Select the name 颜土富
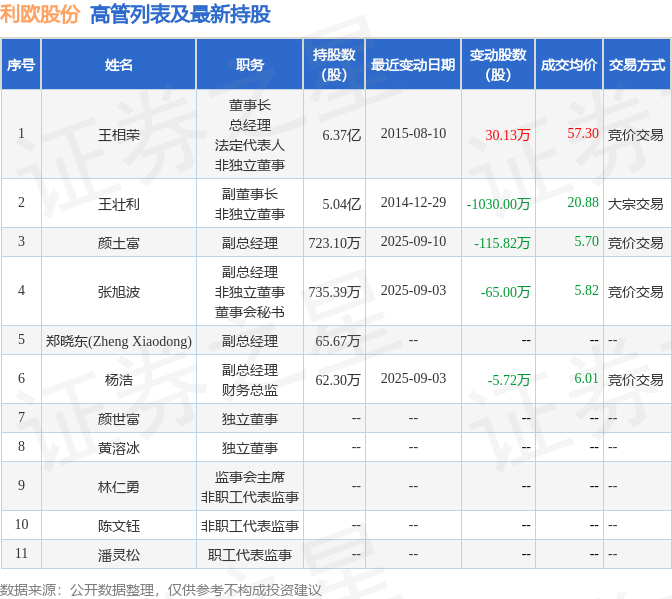 [x=119, y=243]
